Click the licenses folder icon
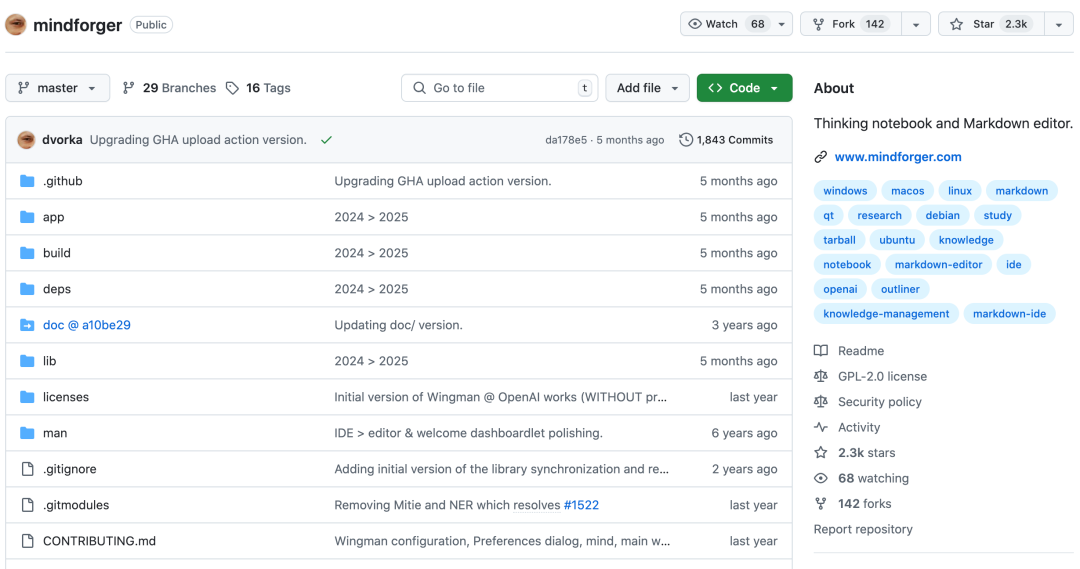 click(x=27, y=397)
